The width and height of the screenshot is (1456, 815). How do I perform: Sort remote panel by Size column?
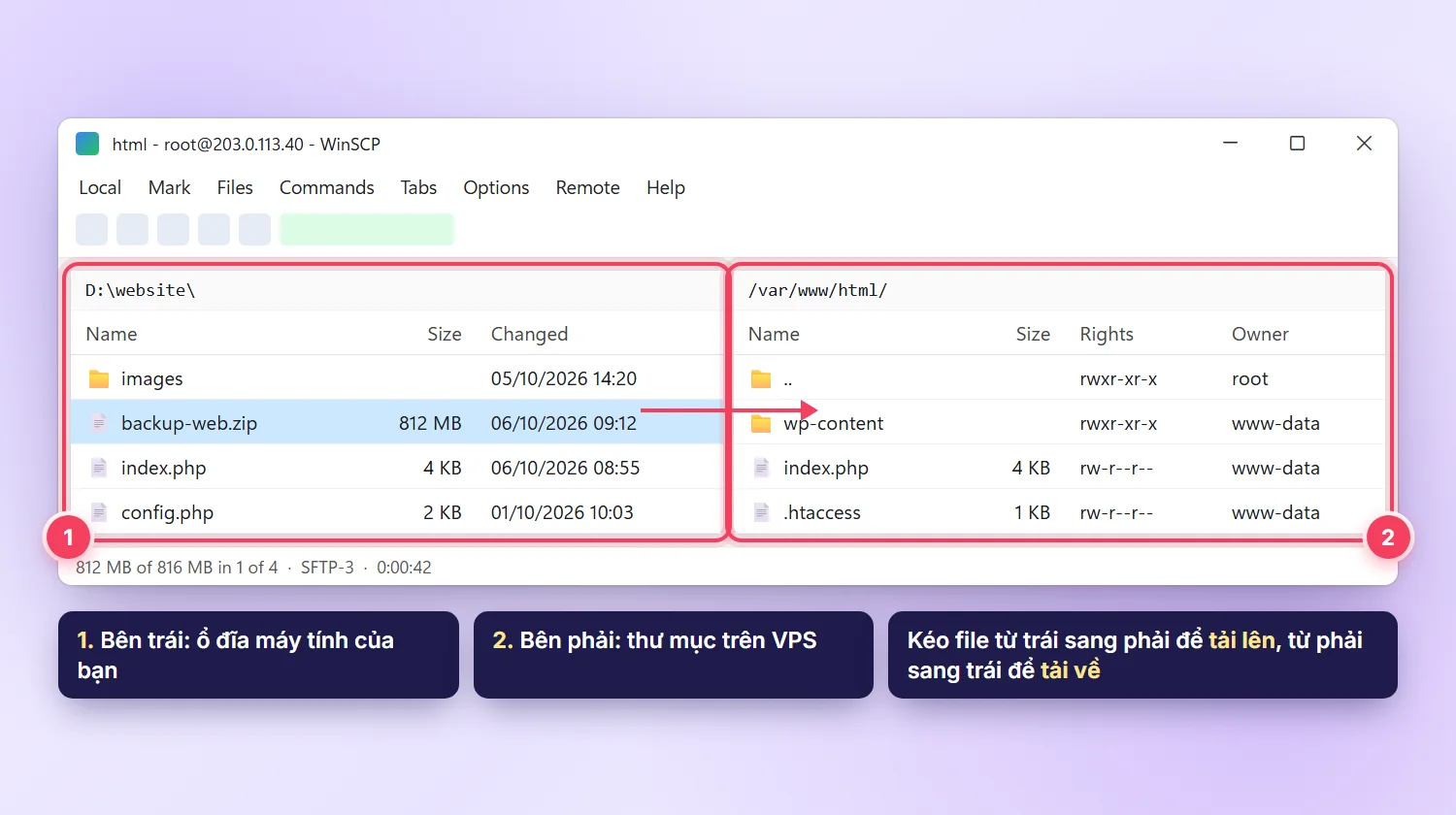pos(1033,334)
